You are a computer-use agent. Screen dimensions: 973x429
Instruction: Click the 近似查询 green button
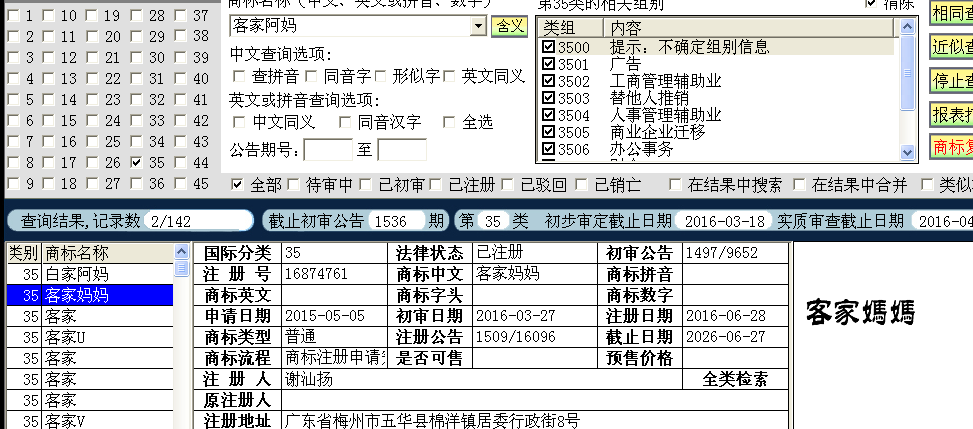952,47
